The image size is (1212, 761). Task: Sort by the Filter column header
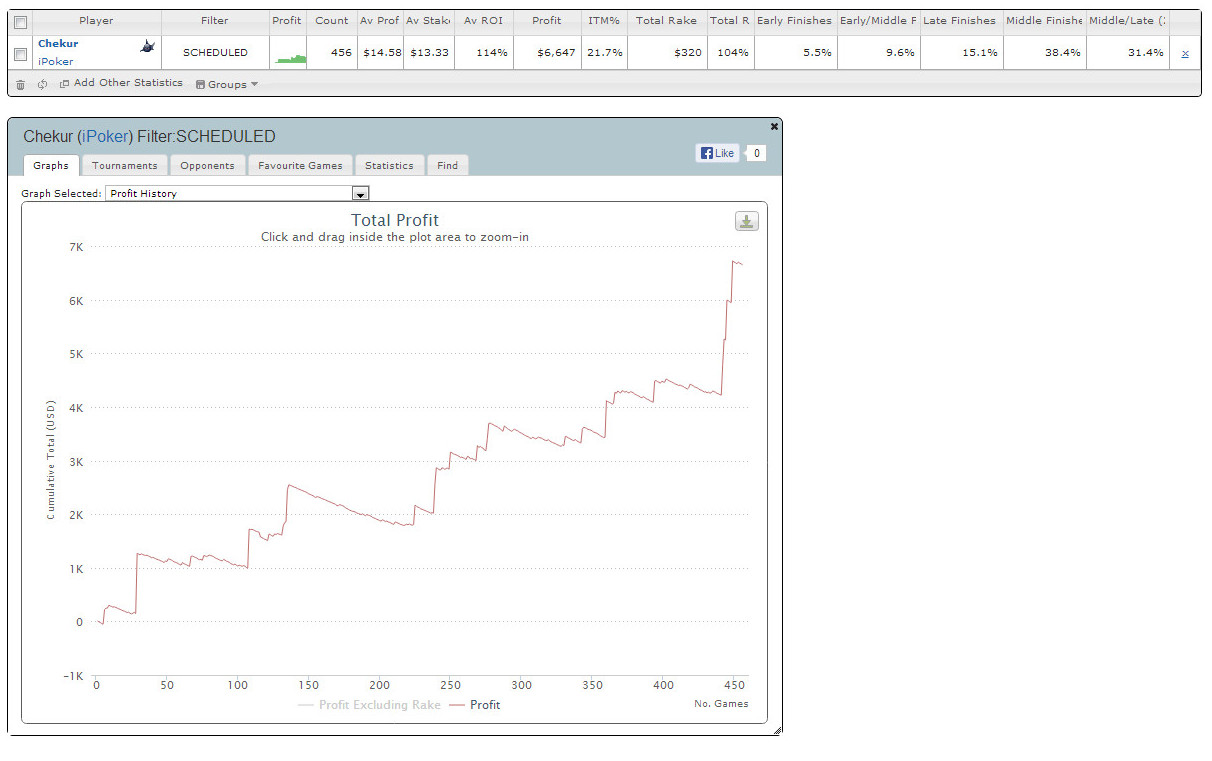point(215,20)
